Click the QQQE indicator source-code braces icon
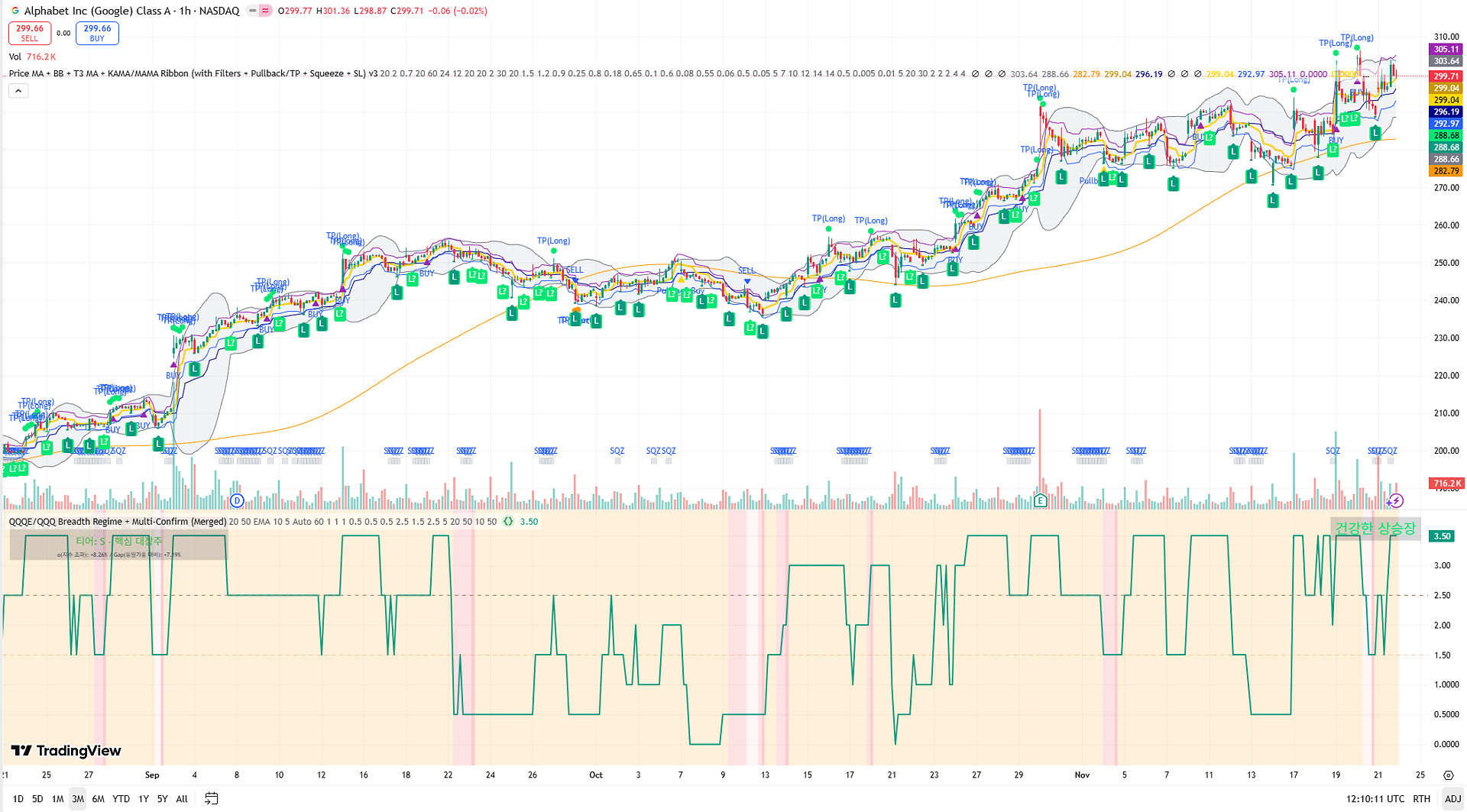The image size is (1467, 812). click(x=508, y=522)
